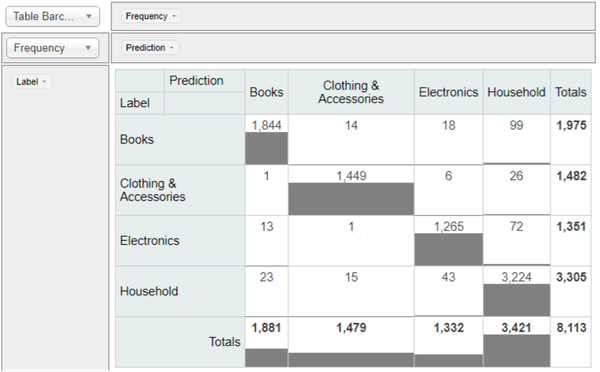This screenshot has width=600, height=372.
Task: Open the Prediction attribute filter arrow
Action: click(172, 47)
